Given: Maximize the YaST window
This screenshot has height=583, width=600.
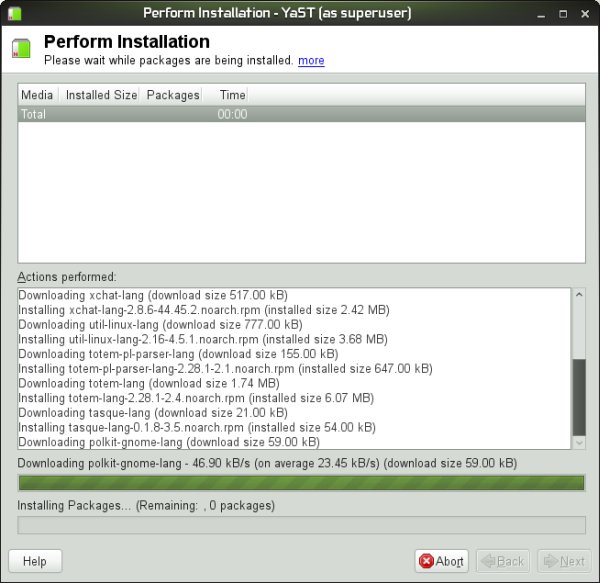Looking at the screenshot, I should pyautogui.click(x=563, y=15).
